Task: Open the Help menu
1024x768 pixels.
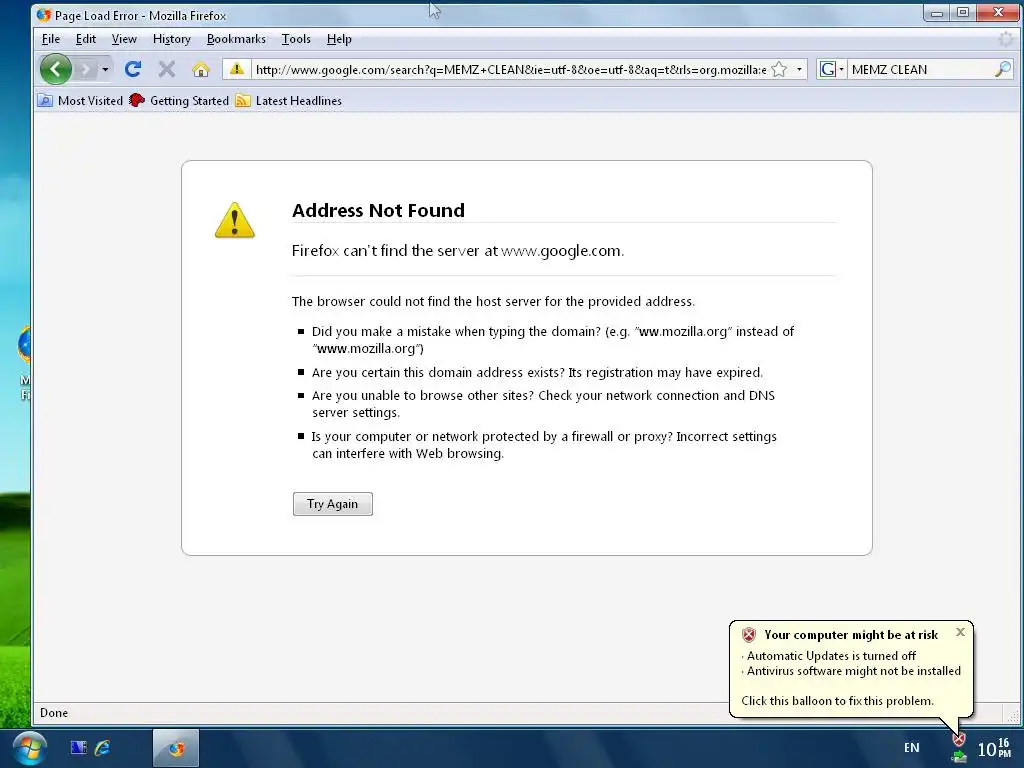Action: coord(339,39)
